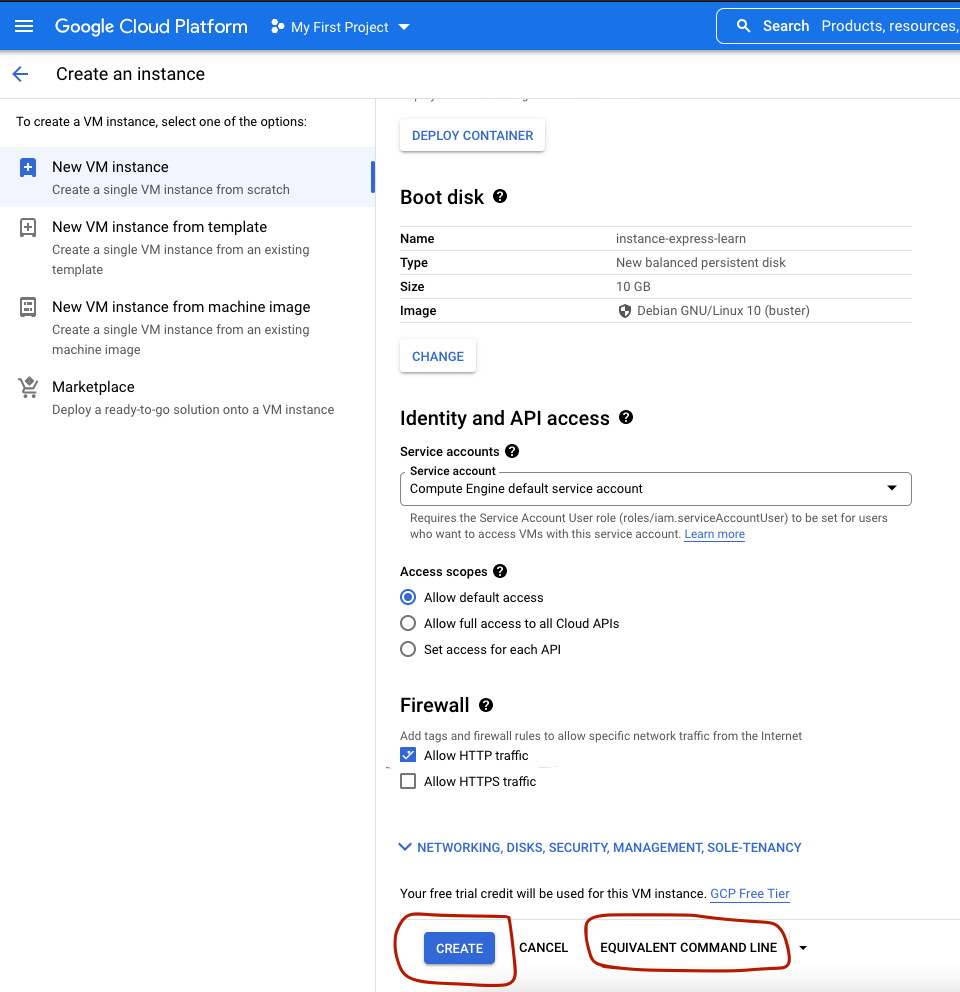Screen dimensions: 960x992
Task: Click the 10 GB size value
Action: (633, 287)
